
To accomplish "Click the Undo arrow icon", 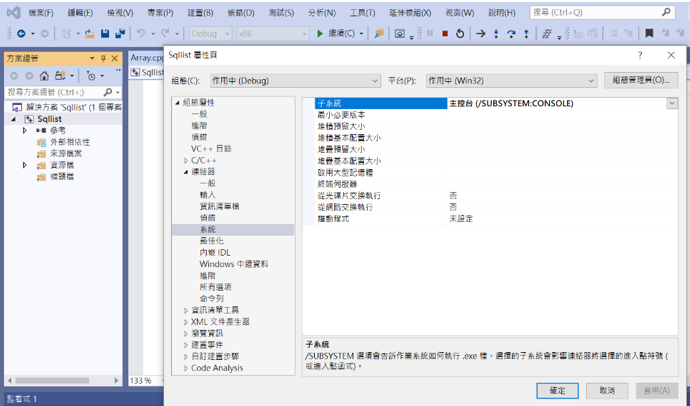I will coord(140,33).
